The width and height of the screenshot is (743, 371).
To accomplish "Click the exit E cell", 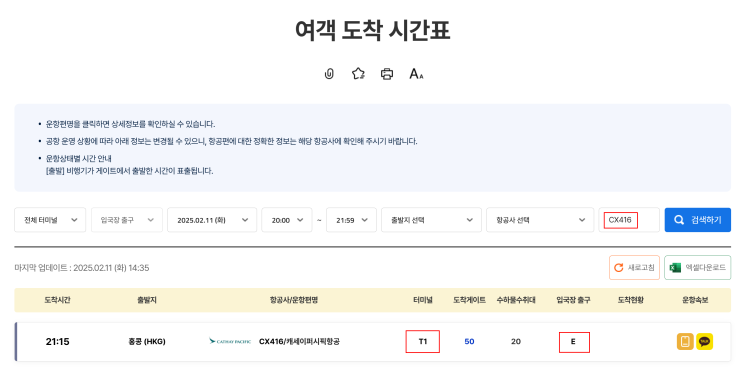I will (574, 342).
